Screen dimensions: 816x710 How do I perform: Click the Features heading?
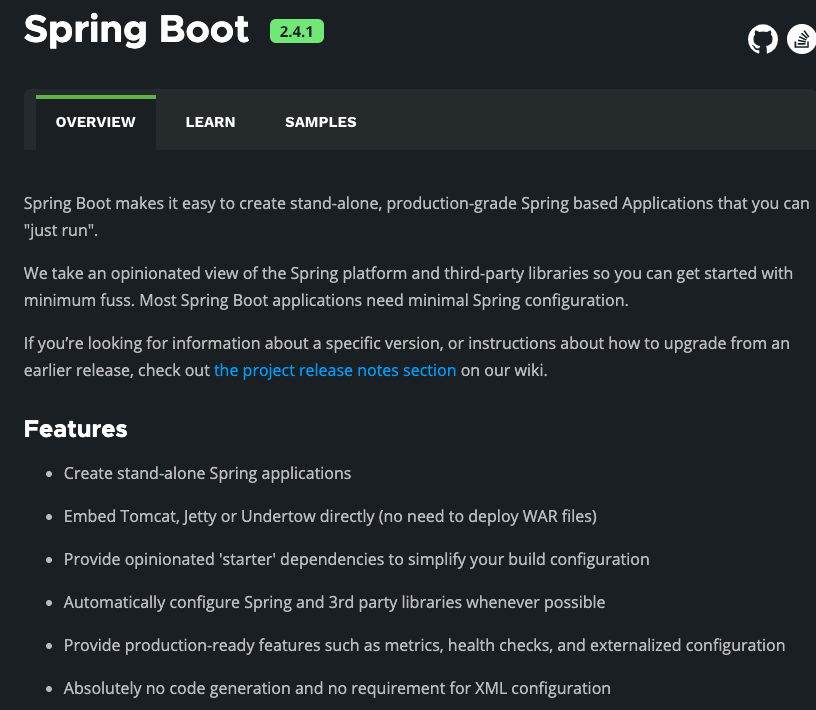point(75,429)
